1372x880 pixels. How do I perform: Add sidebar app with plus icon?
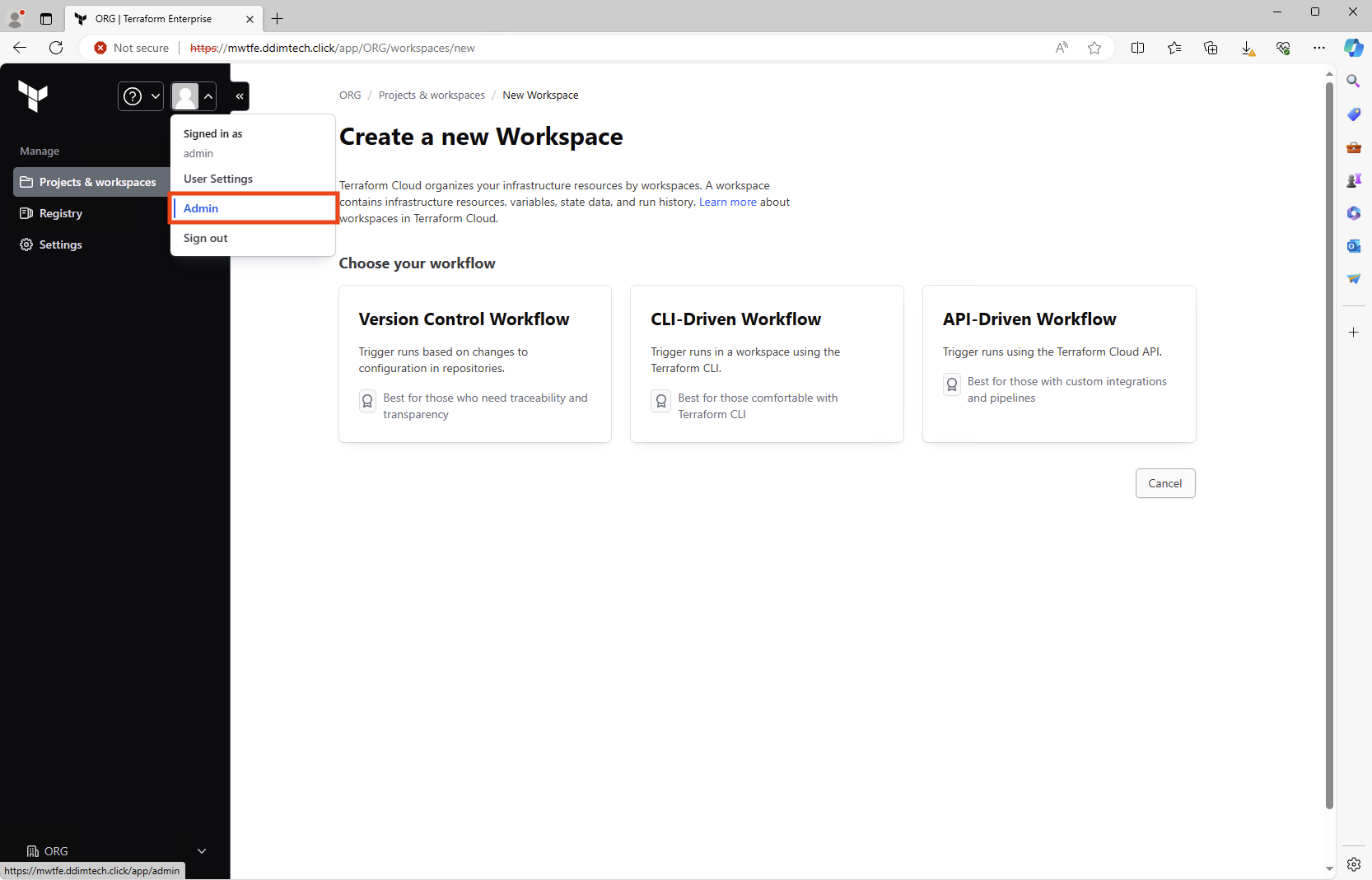point(1354,333)
